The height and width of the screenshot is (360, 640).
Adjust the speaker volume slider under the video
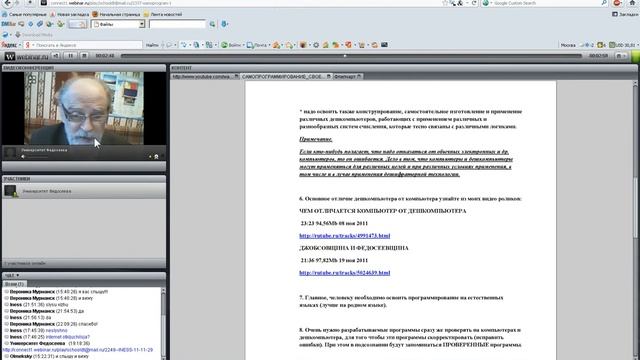[x=37, y=157]
